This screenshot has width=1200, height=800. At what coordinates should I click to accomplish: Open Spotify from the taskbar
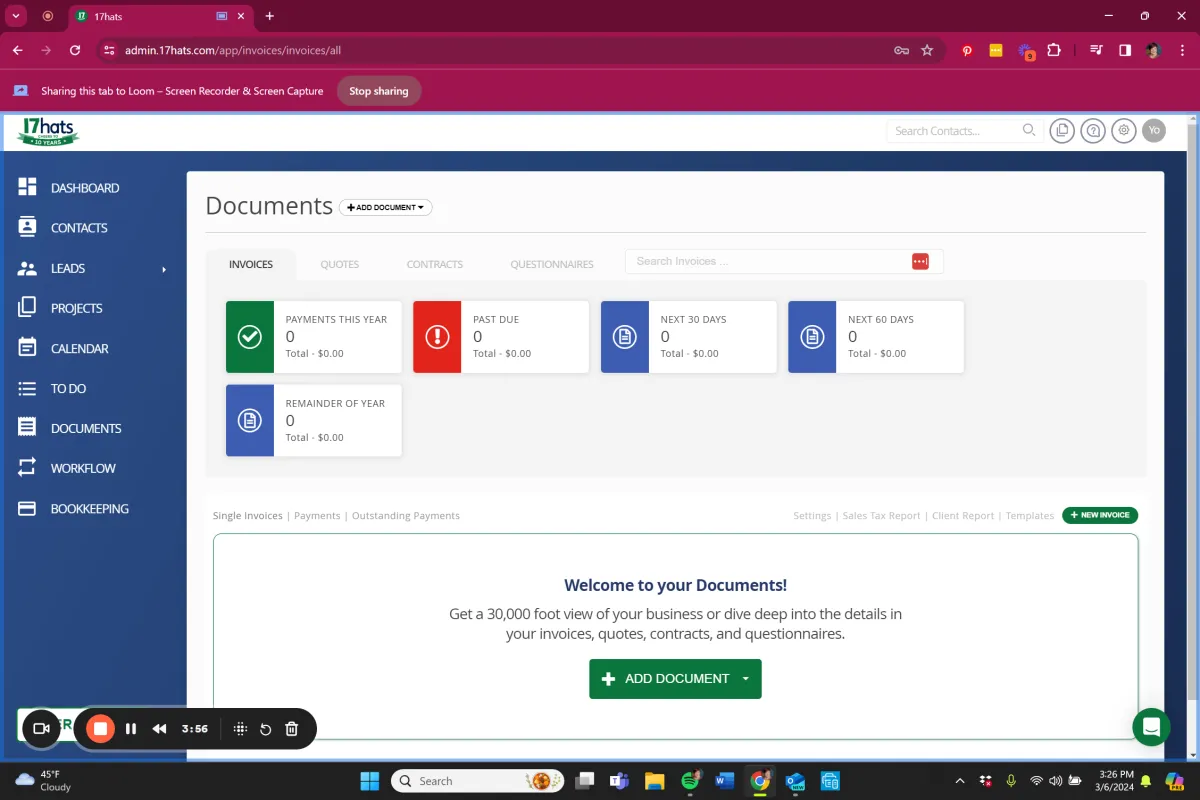tap(690, 781)
